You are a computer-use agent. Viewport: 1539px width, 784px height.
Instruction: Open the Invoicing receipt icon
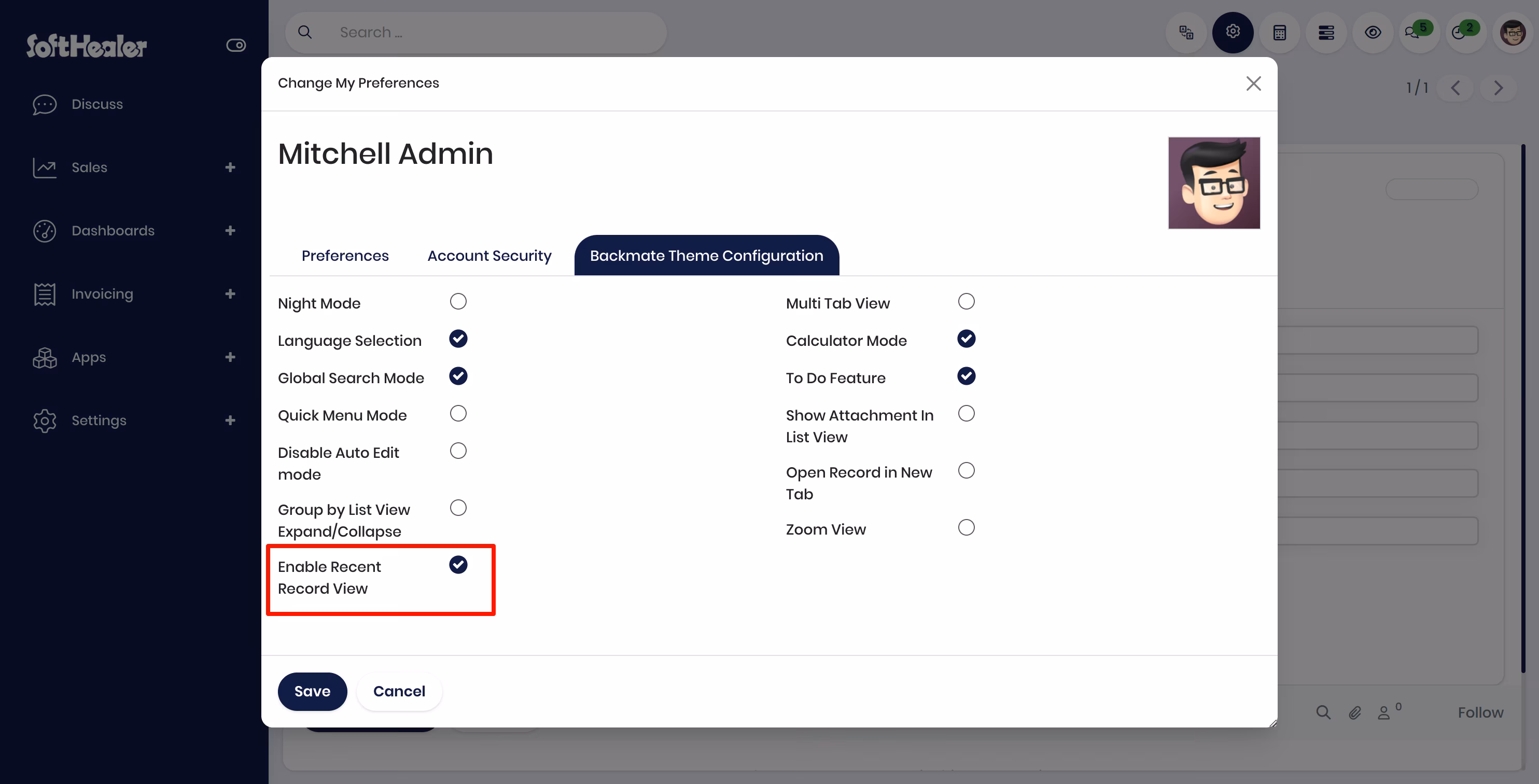tap(45, 295)
